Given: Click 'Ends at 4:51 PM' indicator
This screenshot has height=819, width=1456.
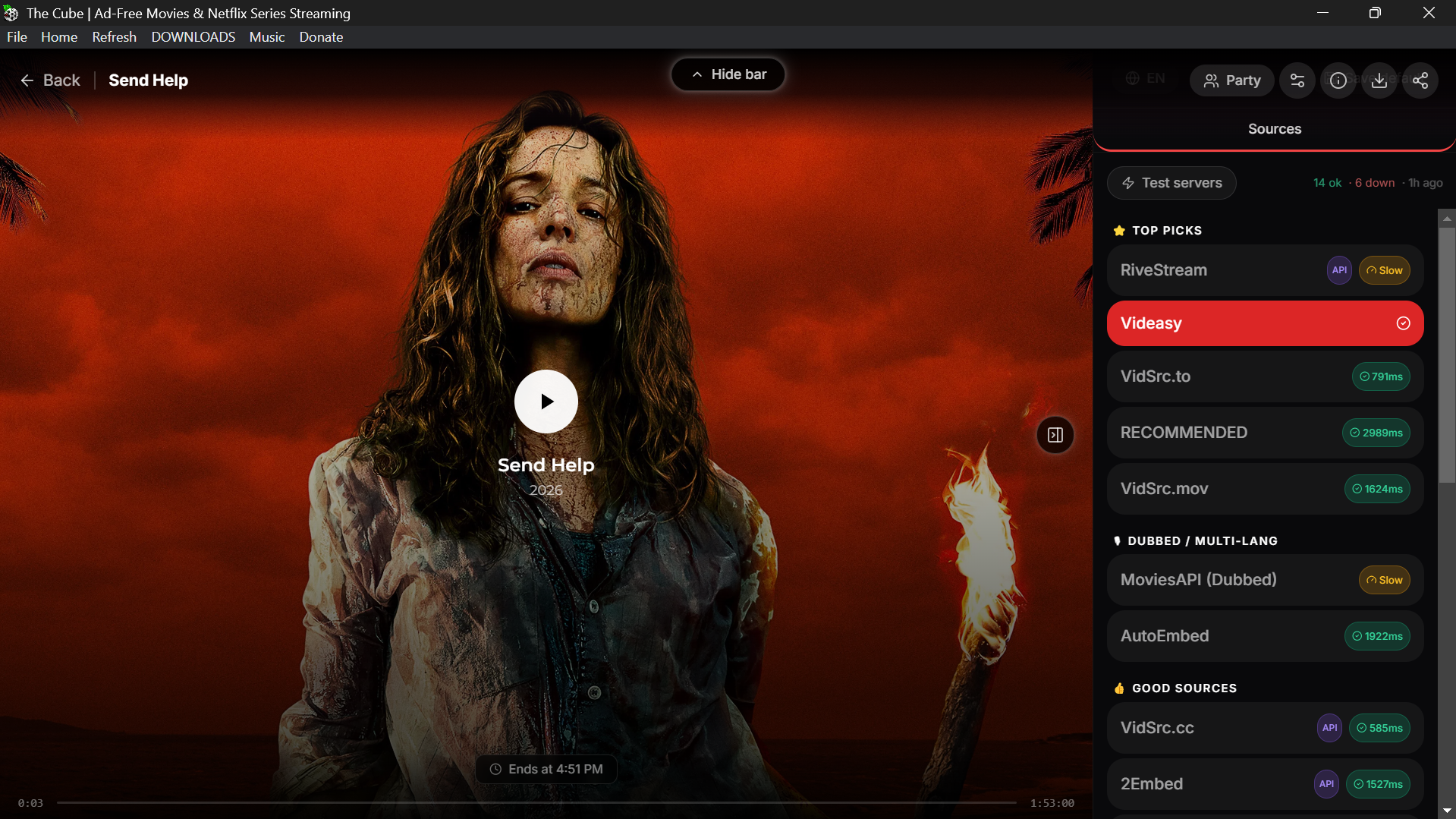Looking at the screenshot, I should 546,769.
